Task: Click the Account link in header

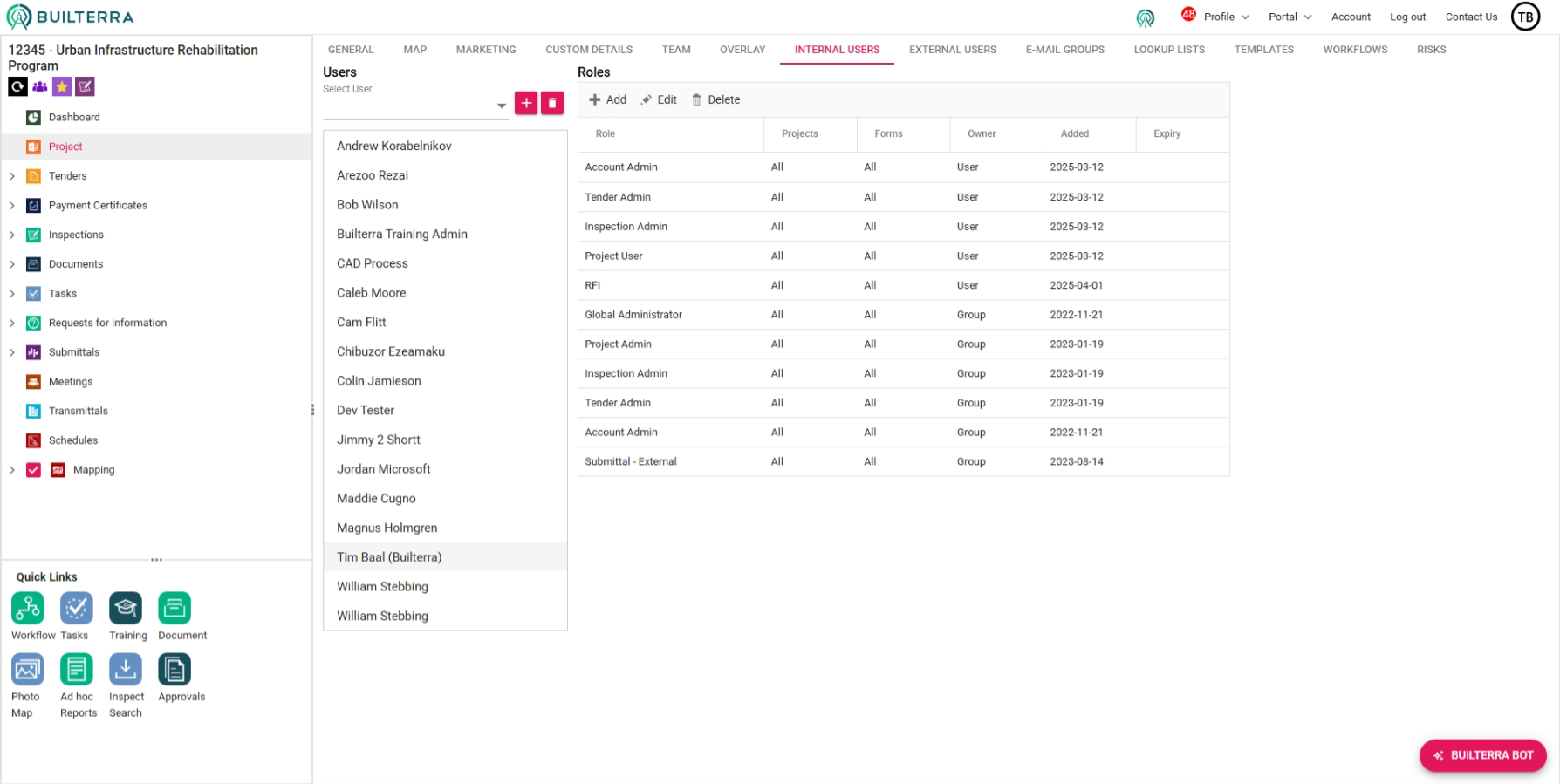Action: click(x=1351, y=17)
